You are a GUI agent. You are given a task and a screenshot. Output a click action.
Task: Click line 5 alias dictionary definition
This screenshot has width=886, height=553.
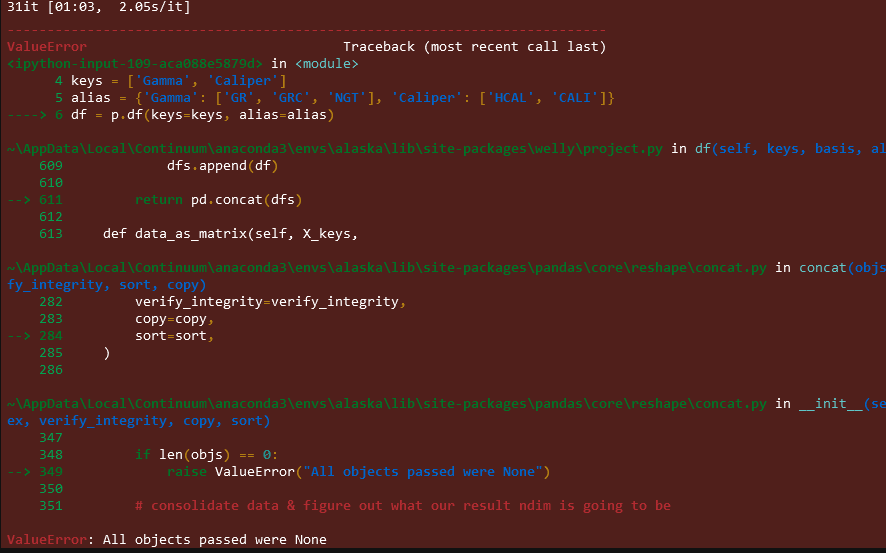pos(342,98)
